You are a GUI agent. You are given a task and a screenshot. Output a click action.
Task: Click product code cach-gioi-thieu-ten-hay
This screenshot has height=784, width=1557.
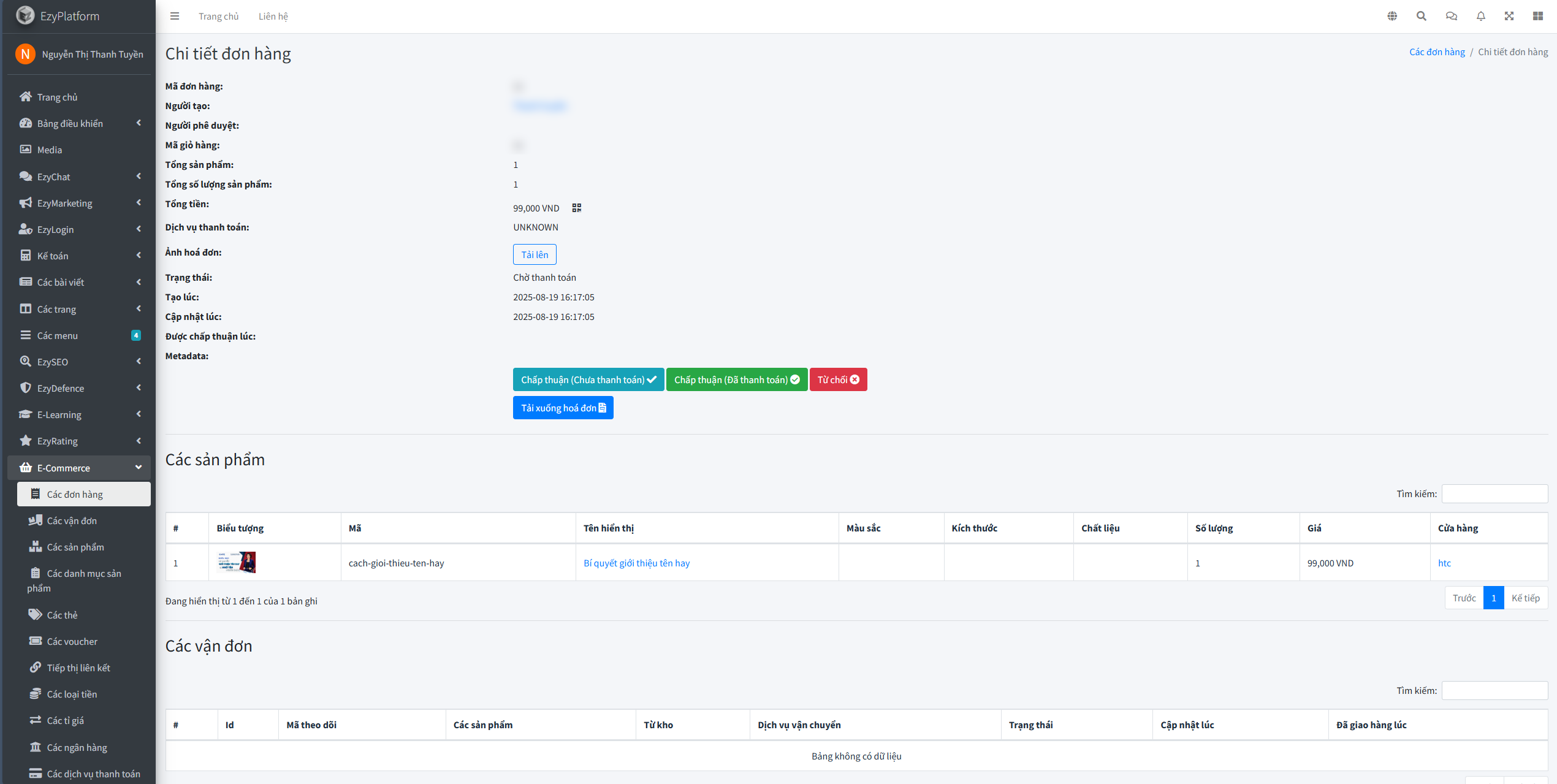pyautogui.click(x=396, y=563)
